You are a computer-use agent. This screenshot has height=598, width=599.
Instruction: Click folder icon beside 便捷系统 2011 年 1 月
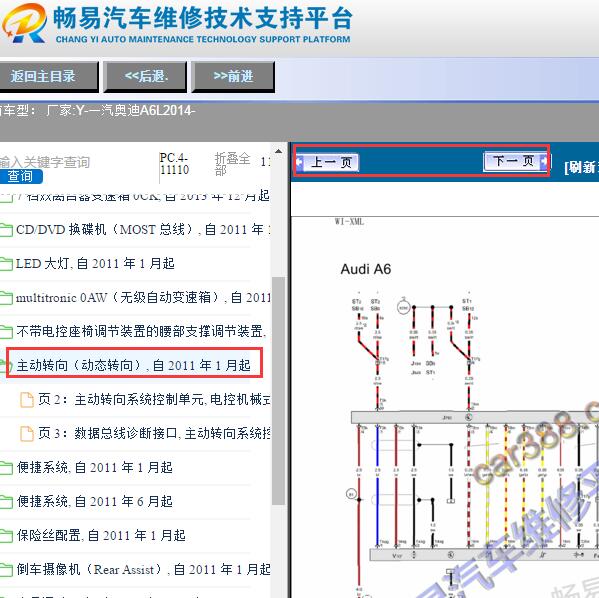click(x=6, y=468)
